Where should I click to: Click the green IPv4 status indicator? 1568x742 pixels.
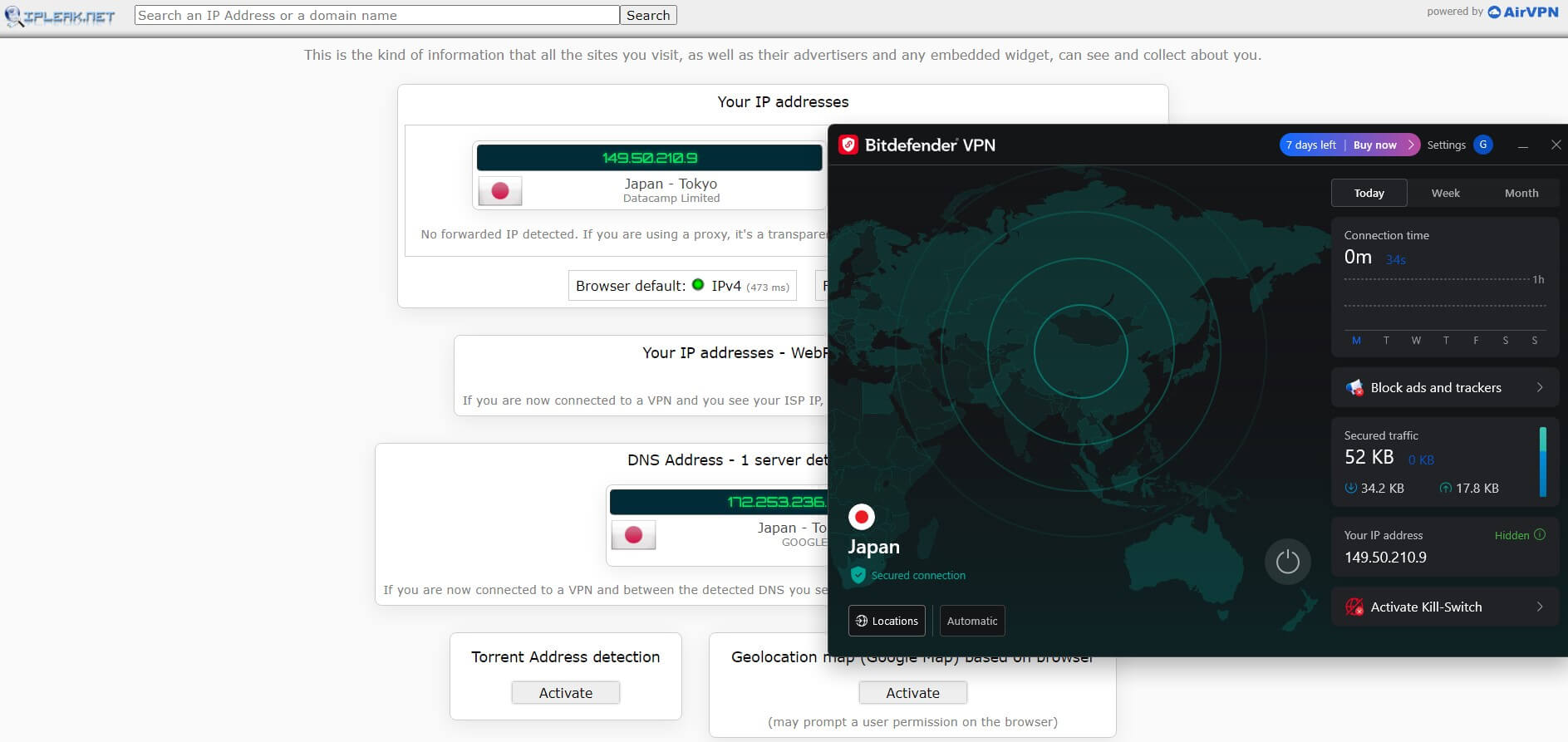tap(698, 285)
